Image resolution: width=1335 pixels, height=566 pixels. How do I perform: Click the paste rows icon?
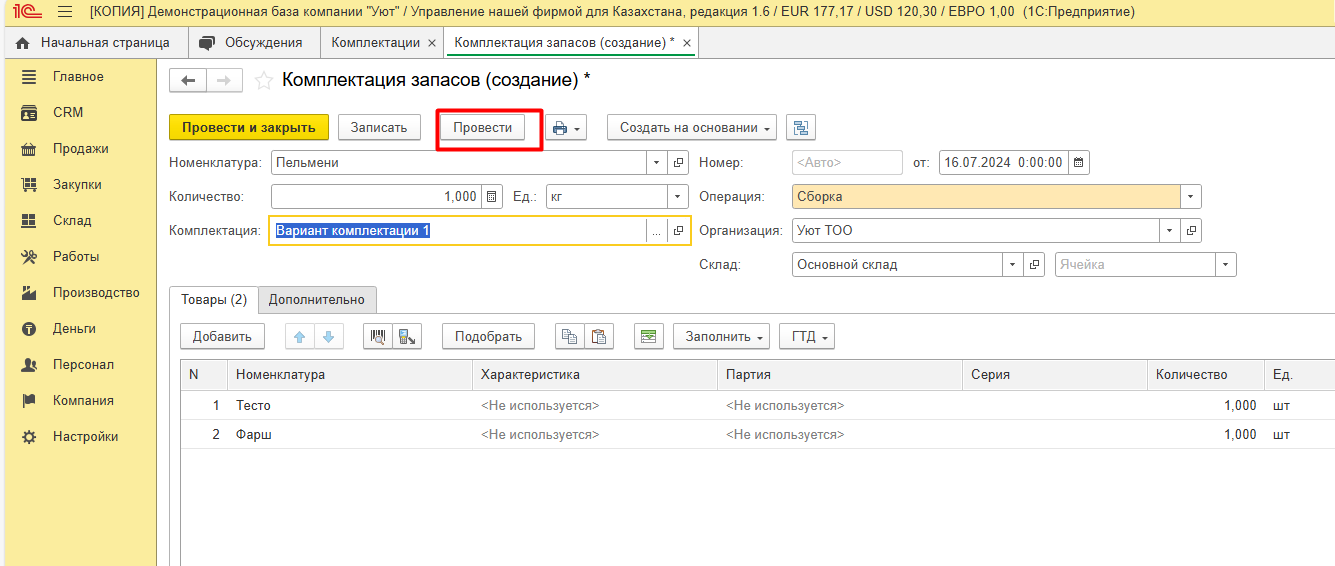(598, 337)
